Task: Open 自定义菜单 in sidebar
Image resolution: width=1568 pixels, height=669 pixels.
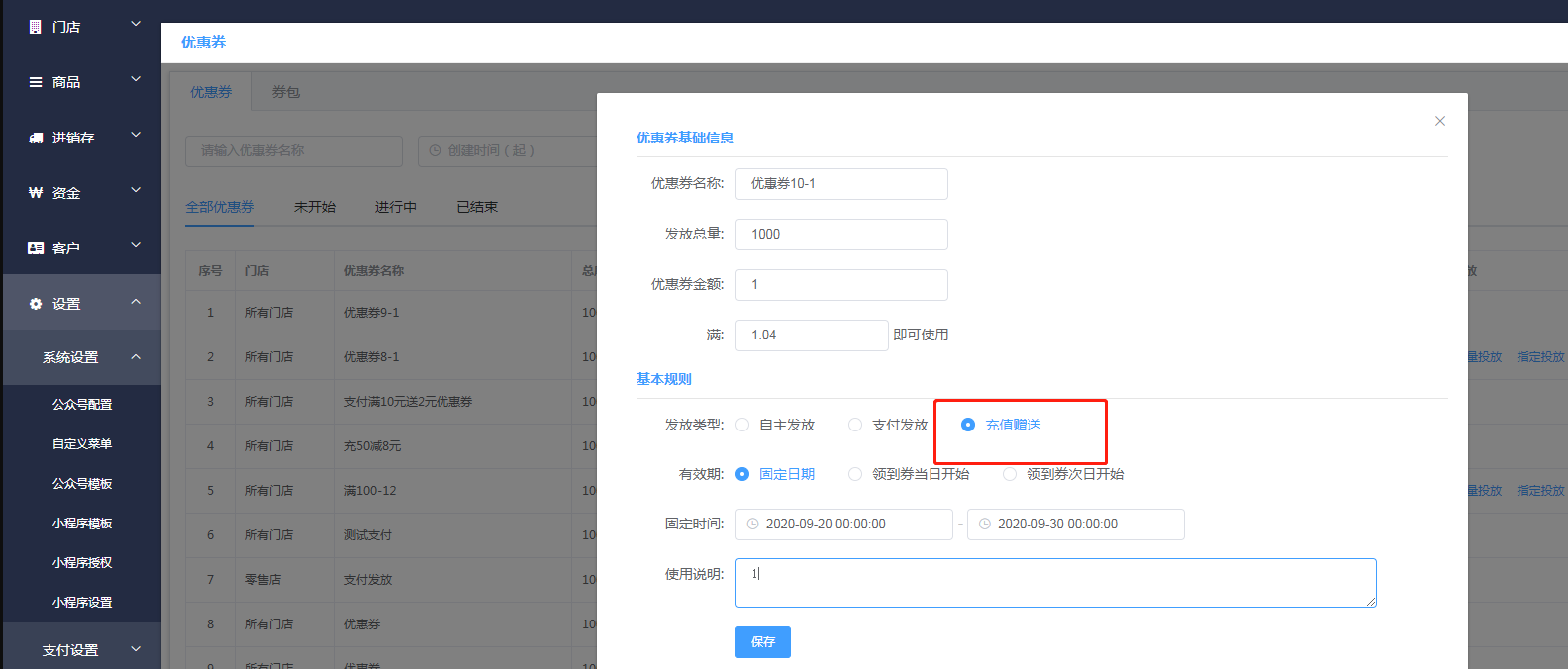Action: 82,444
